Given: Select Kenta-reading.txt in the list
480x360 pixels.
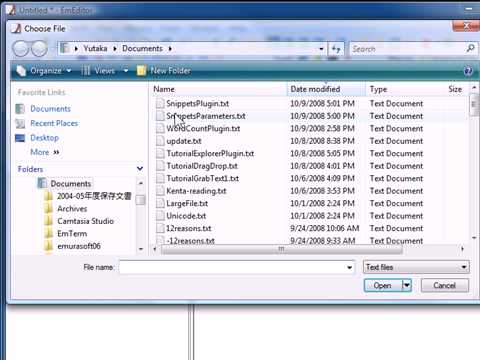Looking at the screenshot, I should point(196,191).
